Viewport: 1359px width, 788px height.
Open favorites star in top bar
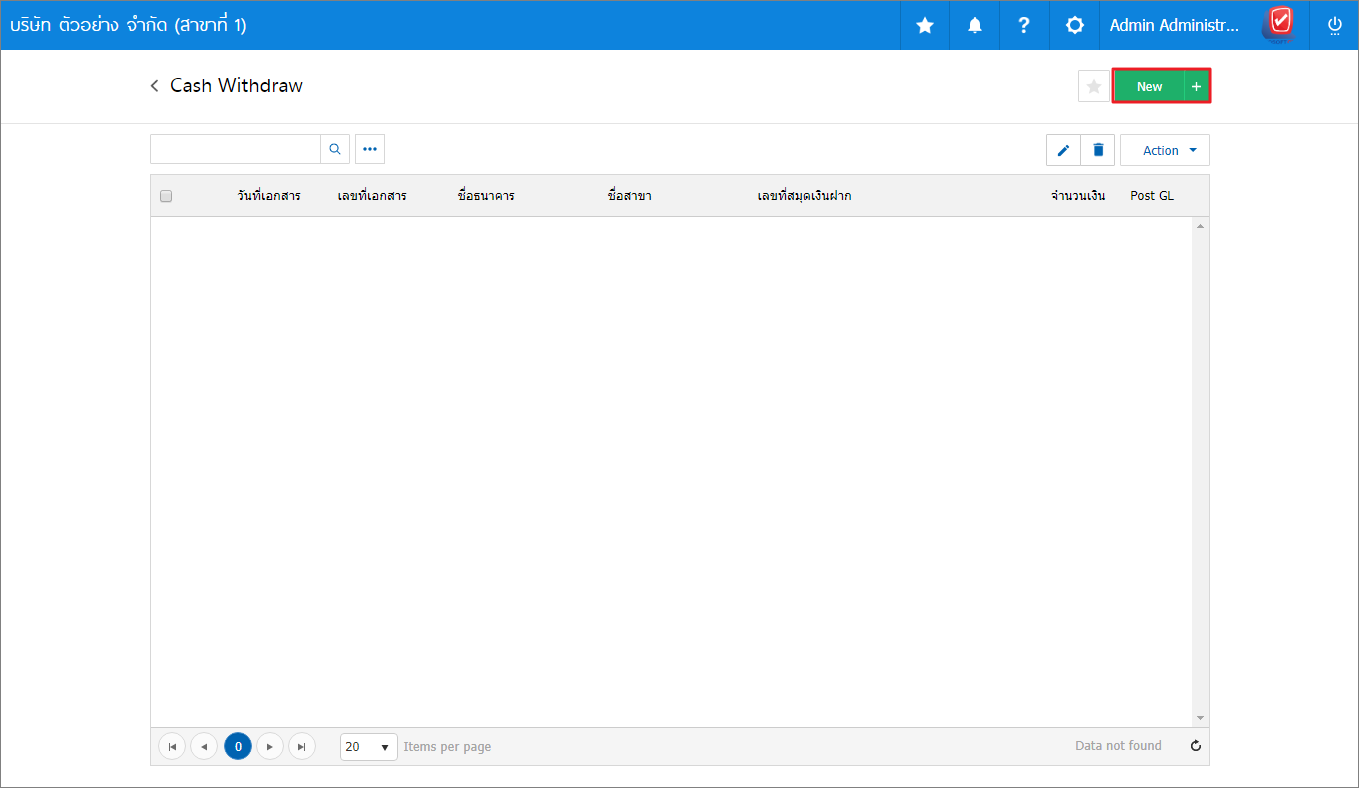(x=925, y=25)
